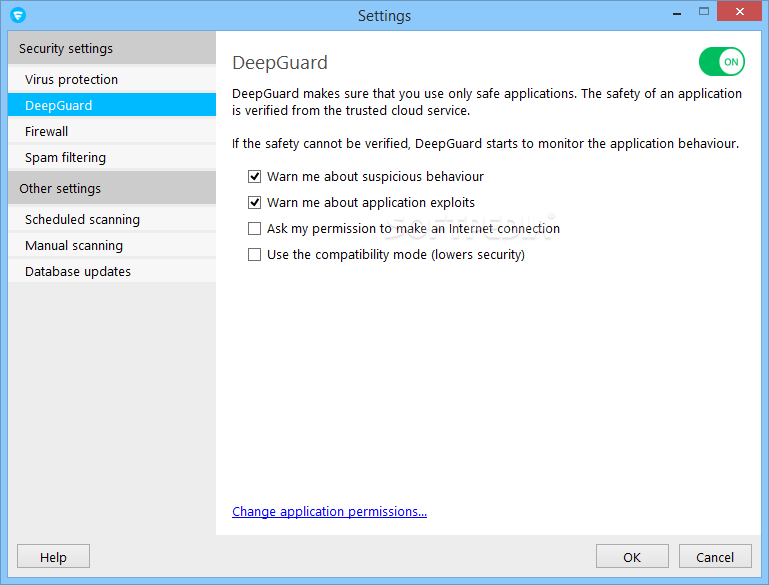Enable Ask my permission for Internet connection
Viewport: 769px width, 585px height.
(x=254, y=229)
